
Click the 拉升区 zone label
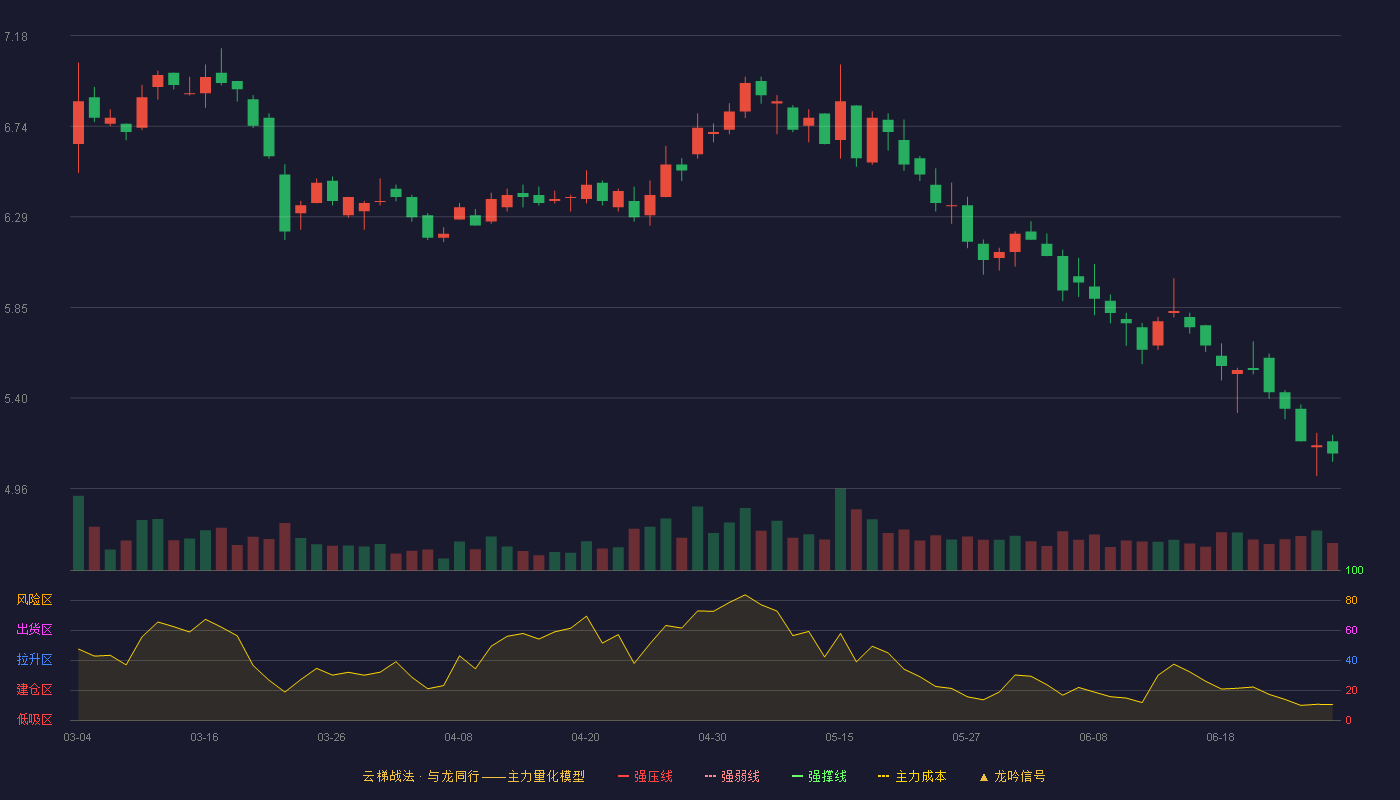click(34, 660)
